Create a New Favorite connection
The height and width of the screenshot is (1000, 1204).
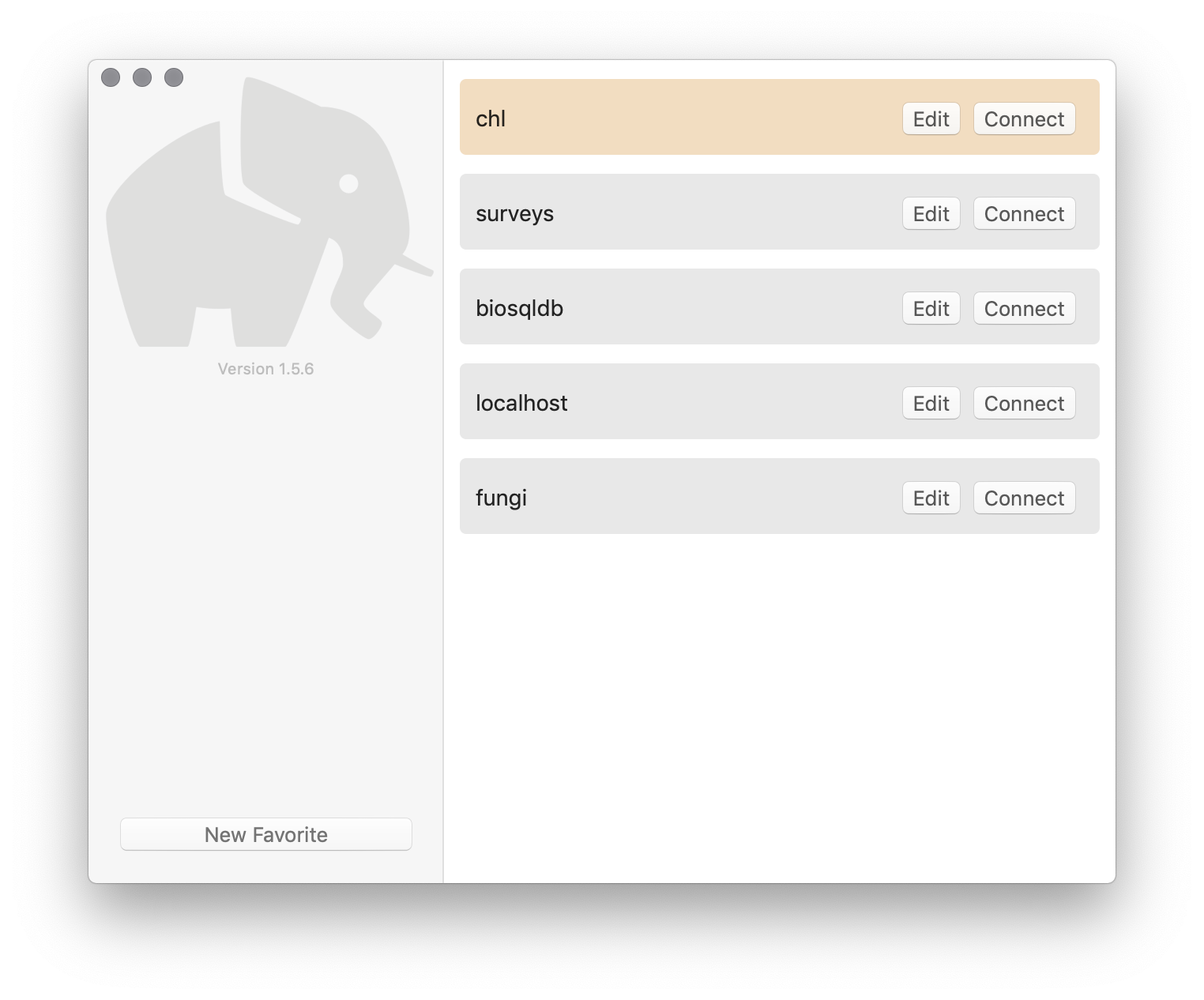coord(265,834)
